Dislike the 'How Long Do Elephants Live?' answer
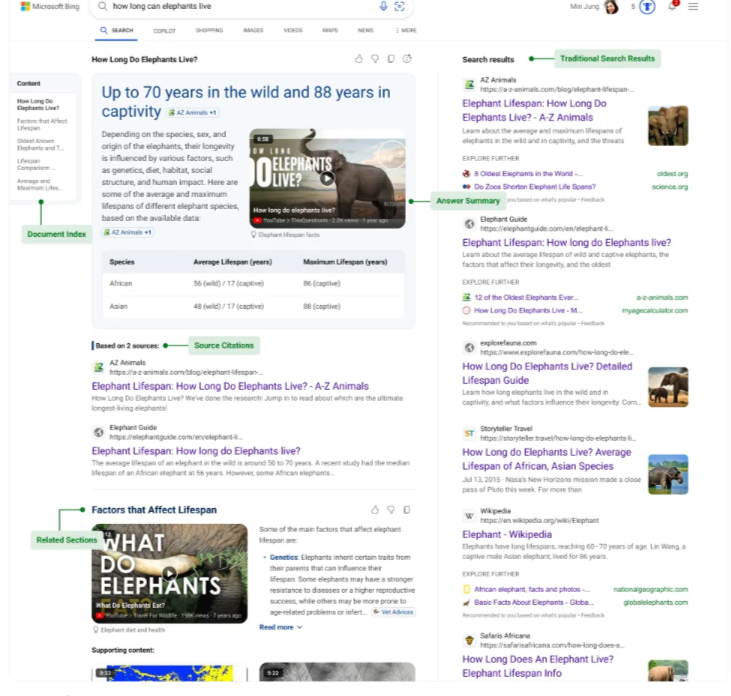731x696 pixels. (375, 60)
